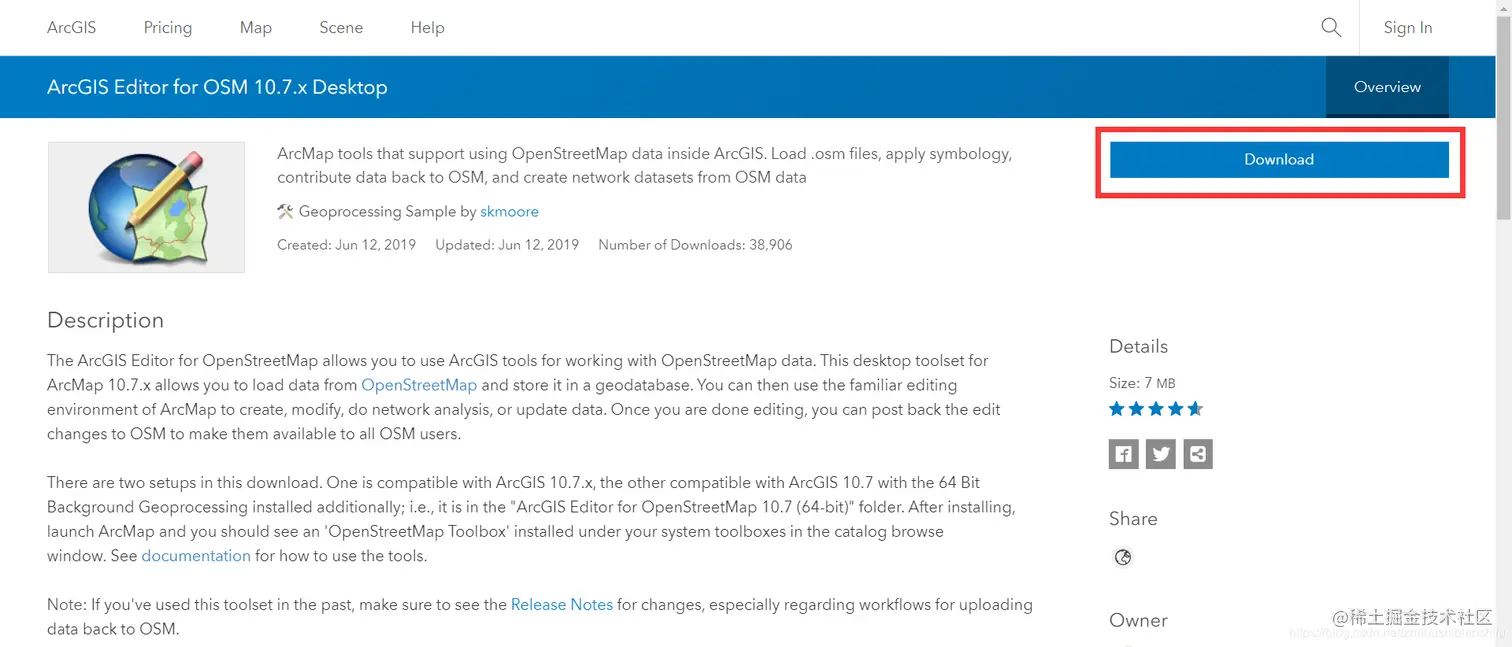The height and width of the screenshot is (647, 1512).
Task: Open the Map menu item
Action: point(255,27)
